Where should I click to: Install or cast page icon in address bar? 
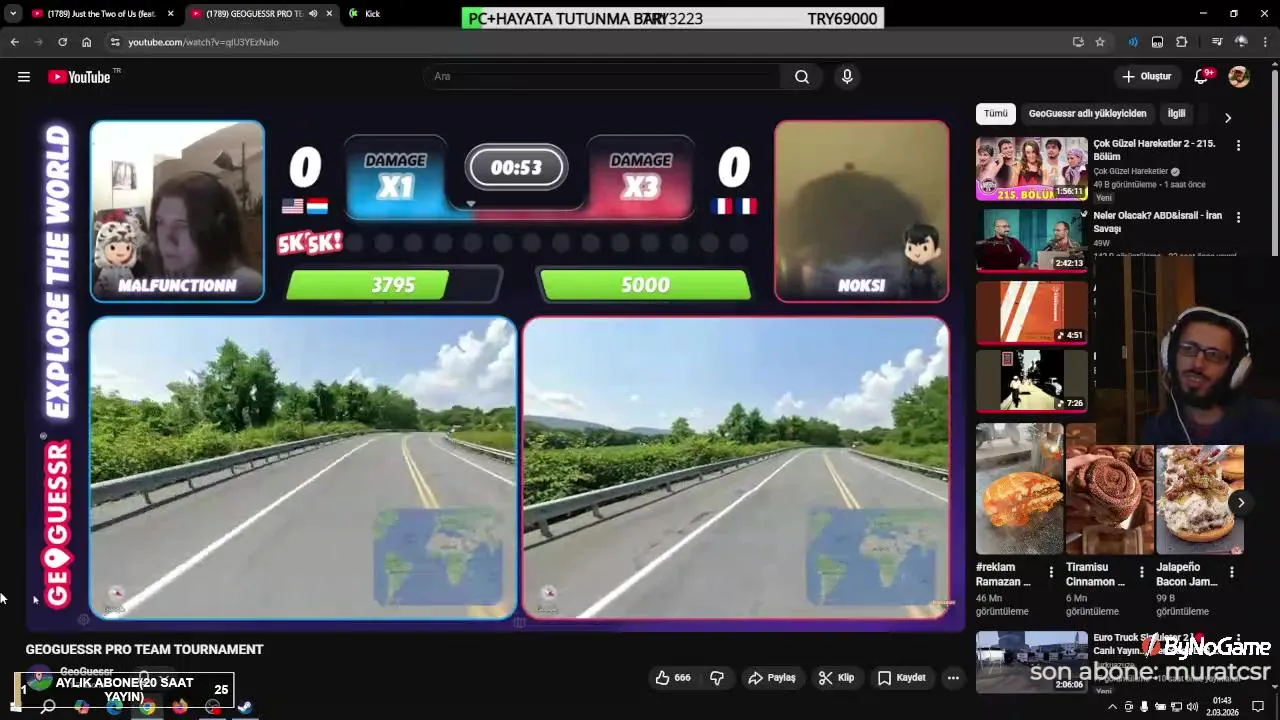tap(1078, 42)
